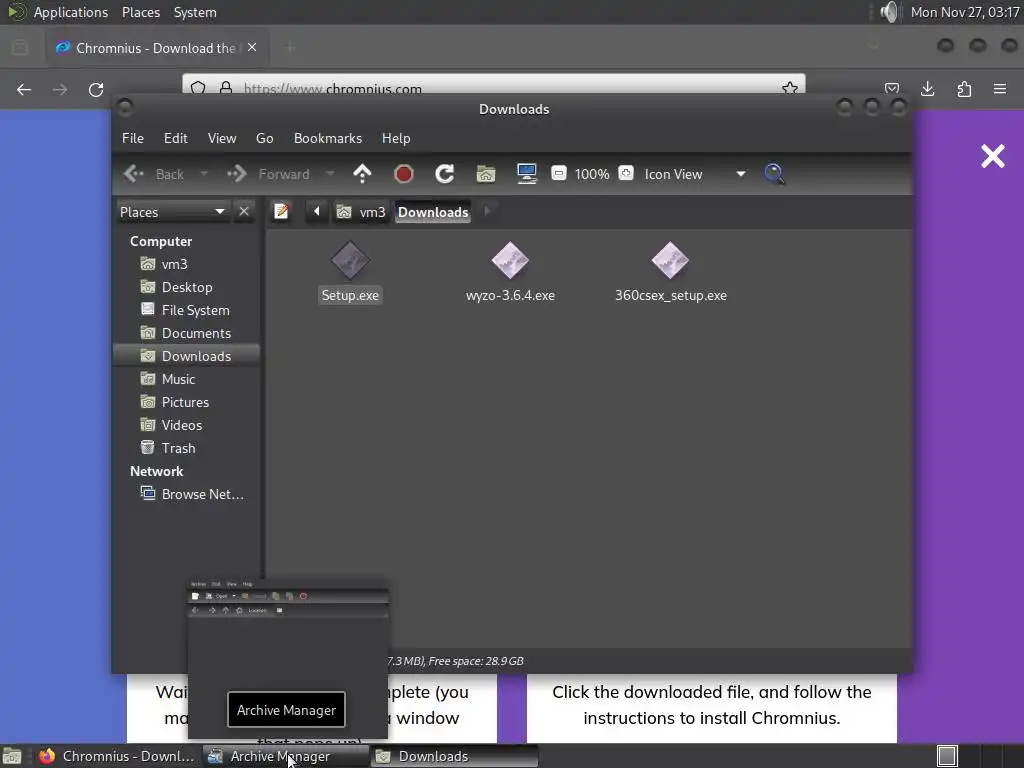1024x768 pixels.
Task: Click the show desktop icon in bottom panel
Action: (12, 756)
